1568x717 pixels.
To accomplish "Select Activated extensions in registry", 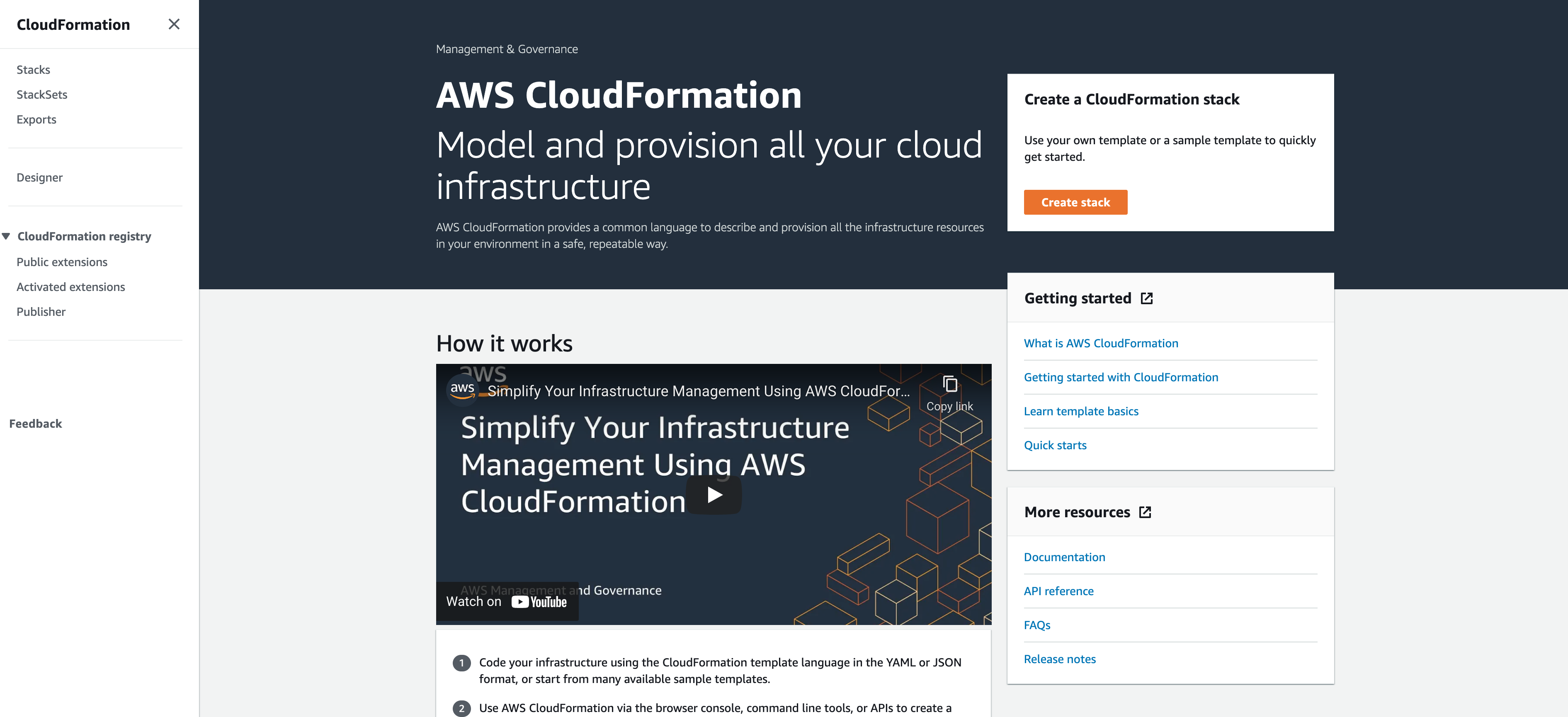I will point(70,287).
